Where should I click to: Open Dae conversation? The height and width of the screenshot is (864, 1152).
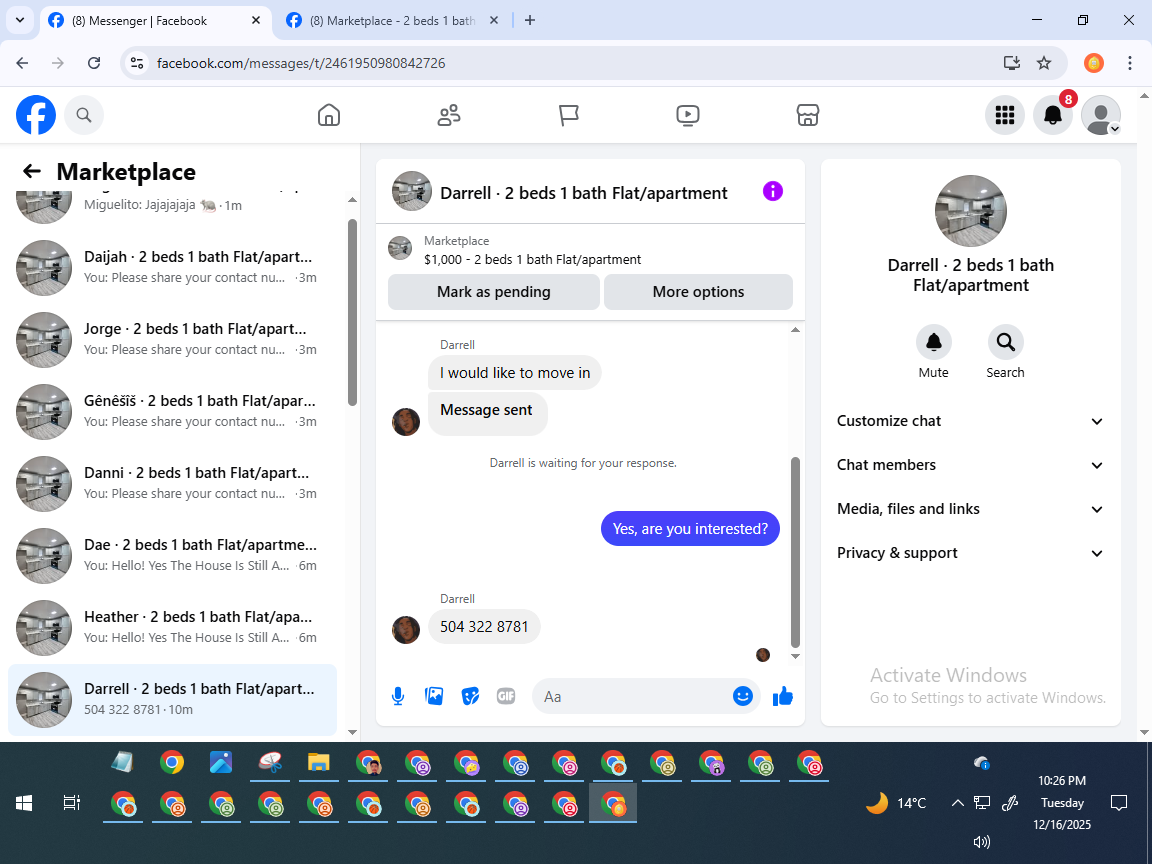[172, 555]
